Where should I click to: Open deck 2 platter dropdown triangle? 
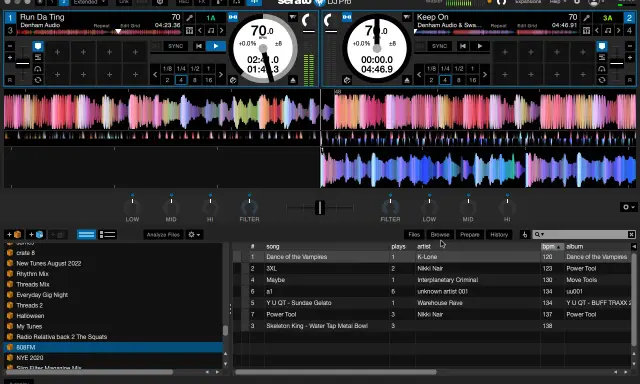(x=407, y=17)
